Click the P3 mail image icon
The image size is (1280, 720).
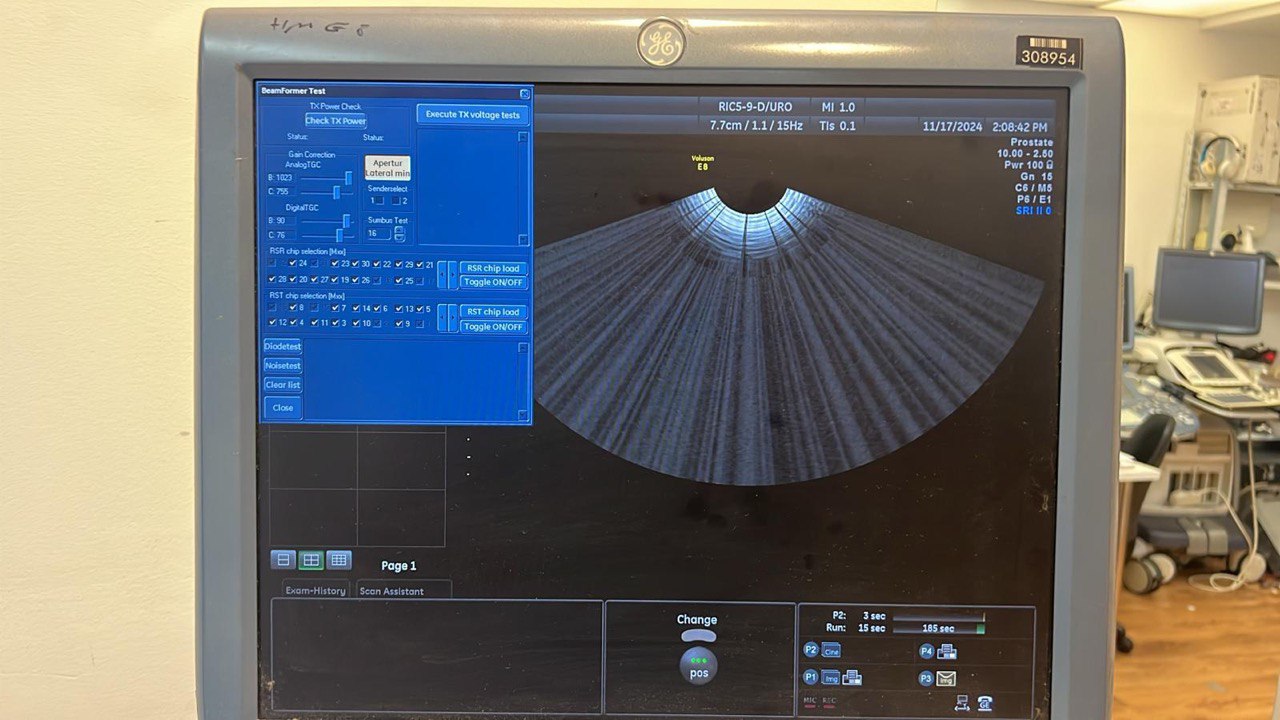946,678
